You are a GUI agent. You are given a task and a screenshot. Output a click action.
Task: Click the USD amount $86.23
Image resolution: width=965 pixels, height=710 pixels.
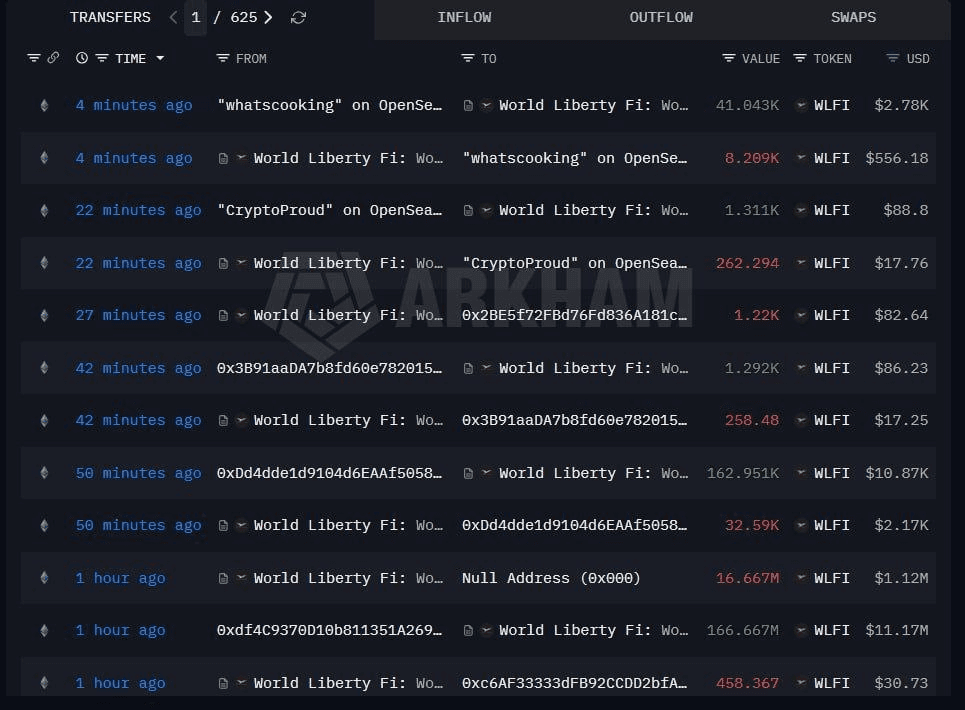[901, 368]
